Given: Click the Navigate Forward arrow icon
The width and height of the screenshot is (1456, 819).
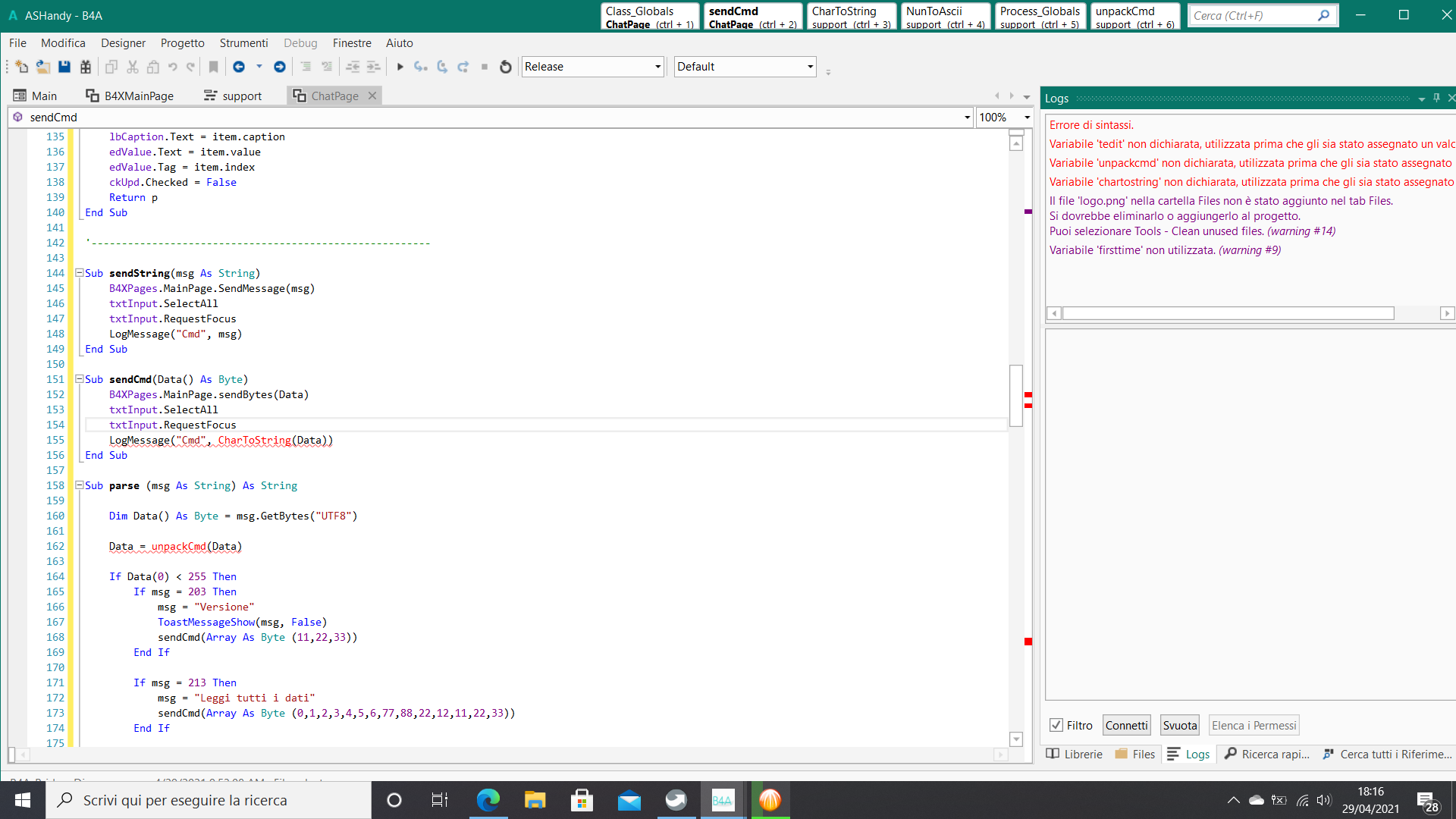Looking at the screenshot, I should [280, 67].
